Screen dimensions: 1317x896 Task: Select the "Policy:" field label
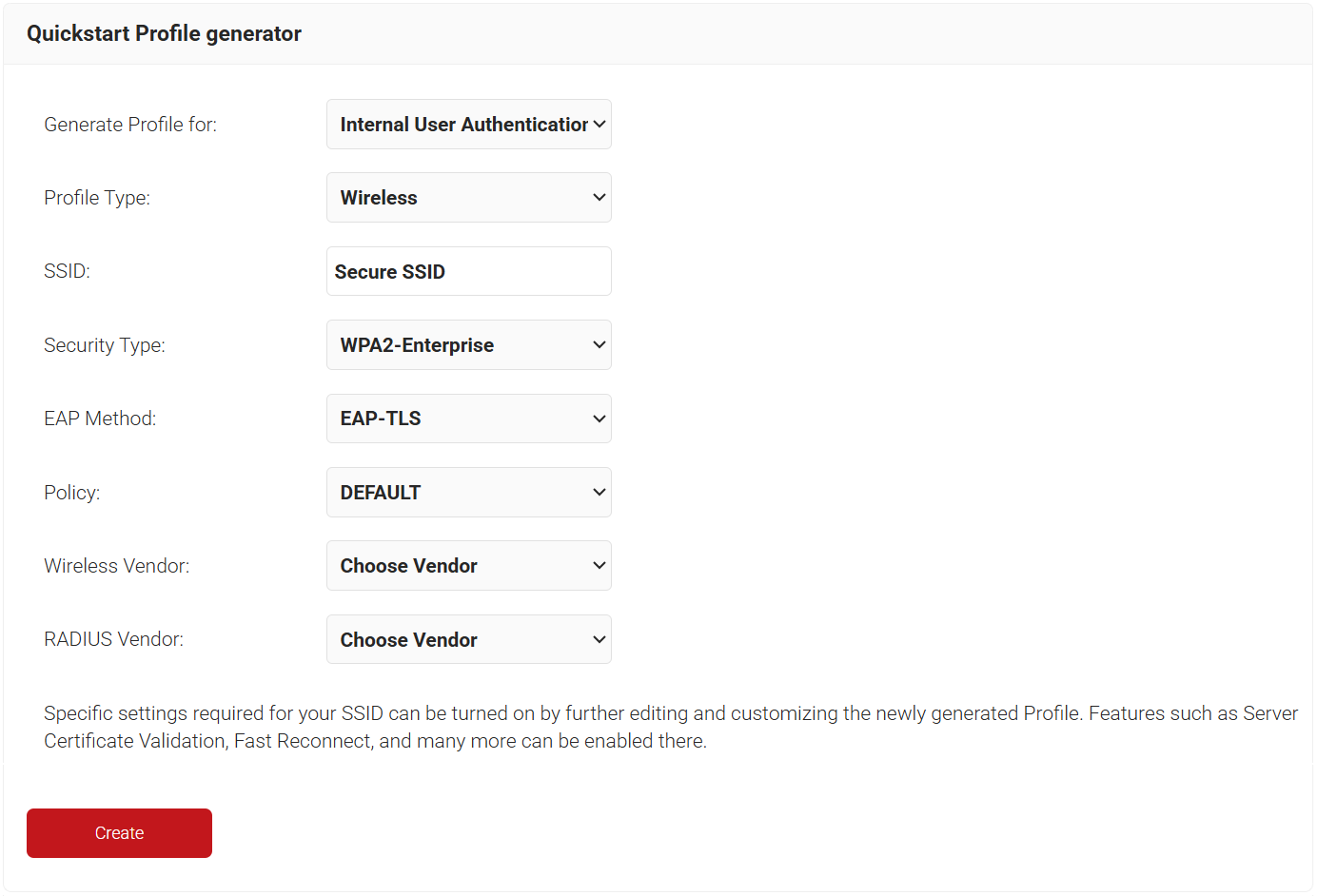71,493
